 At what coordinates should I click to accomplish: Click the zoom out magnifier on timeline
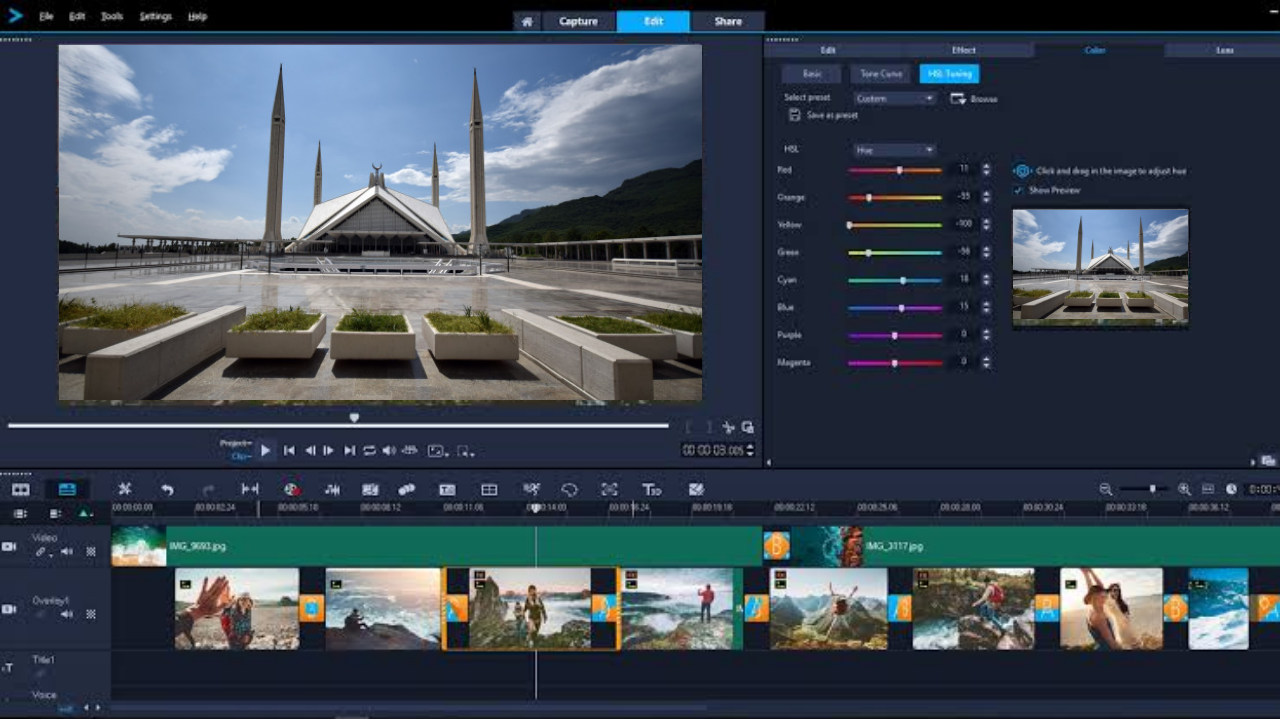click(x=1105, y=489)
